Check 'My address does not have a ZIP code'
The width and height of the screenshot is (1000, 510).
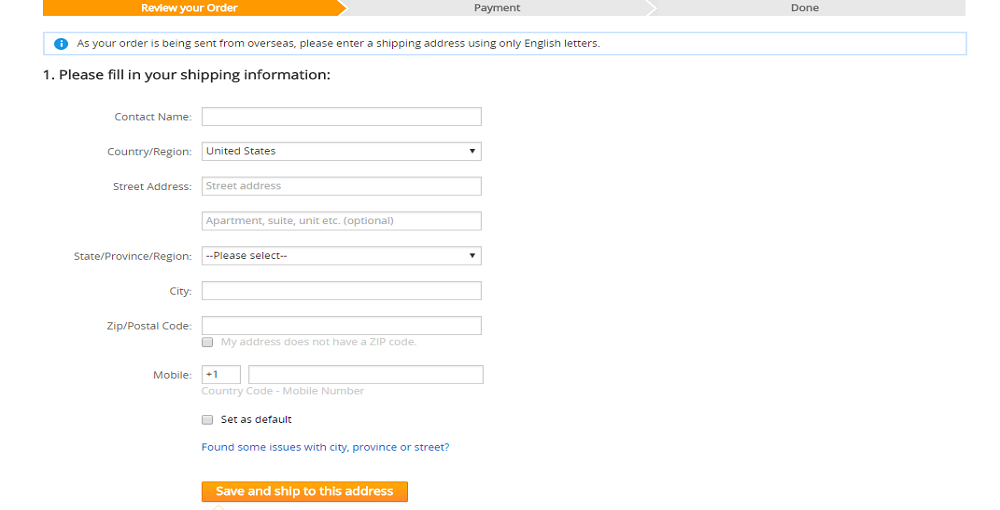tap(208, 342)
